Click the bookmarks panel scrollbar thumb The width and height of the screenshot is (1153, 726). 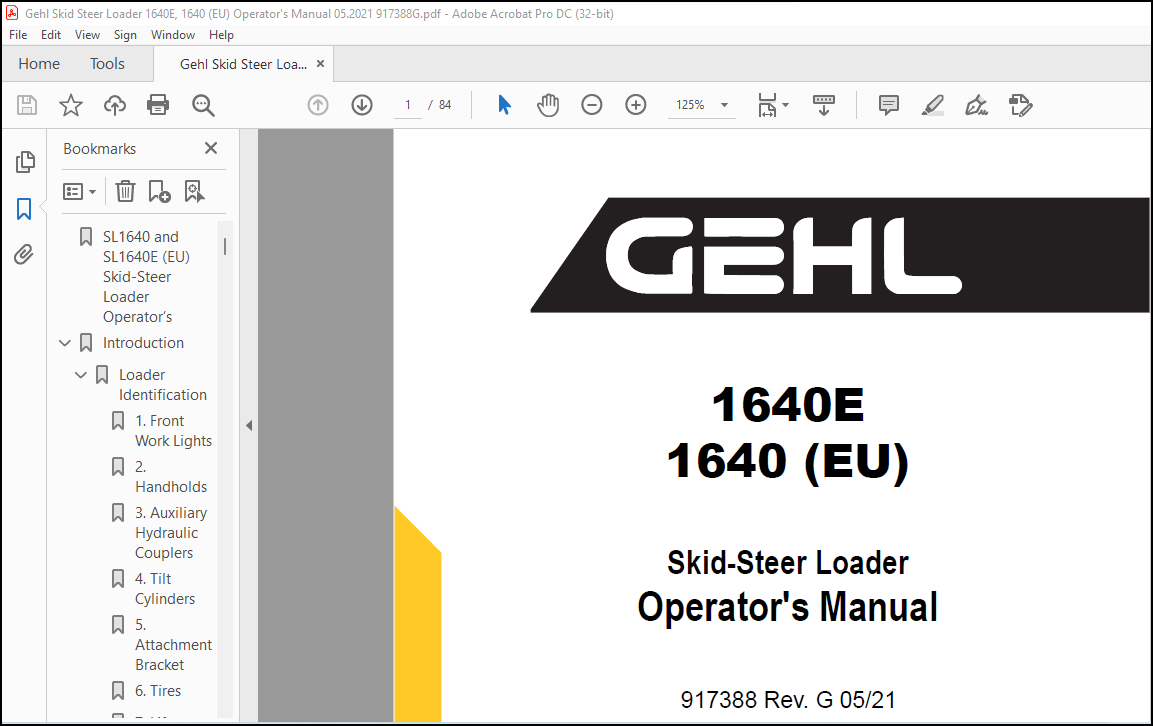point(225,246)
